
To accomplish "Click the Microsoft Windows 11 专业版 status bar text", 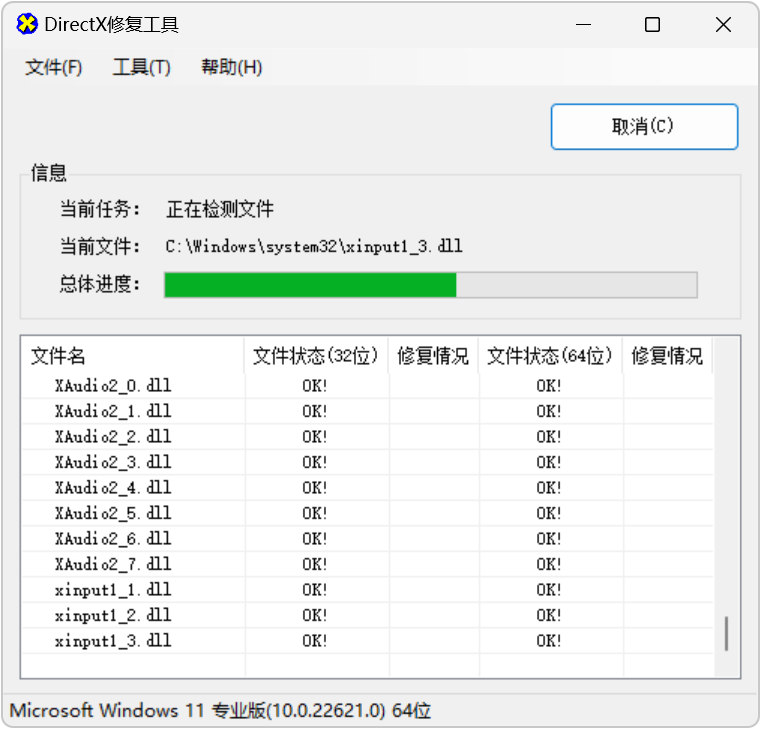I will pos(220,711).
